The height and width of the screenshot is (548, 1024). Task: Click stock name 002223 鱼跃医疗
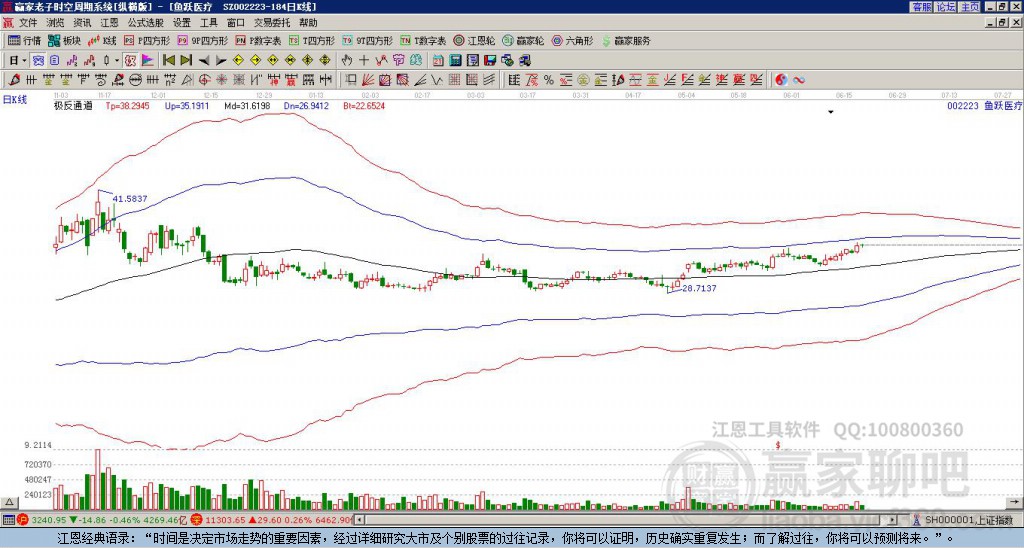pyautogui.click(x=984, y=105)
